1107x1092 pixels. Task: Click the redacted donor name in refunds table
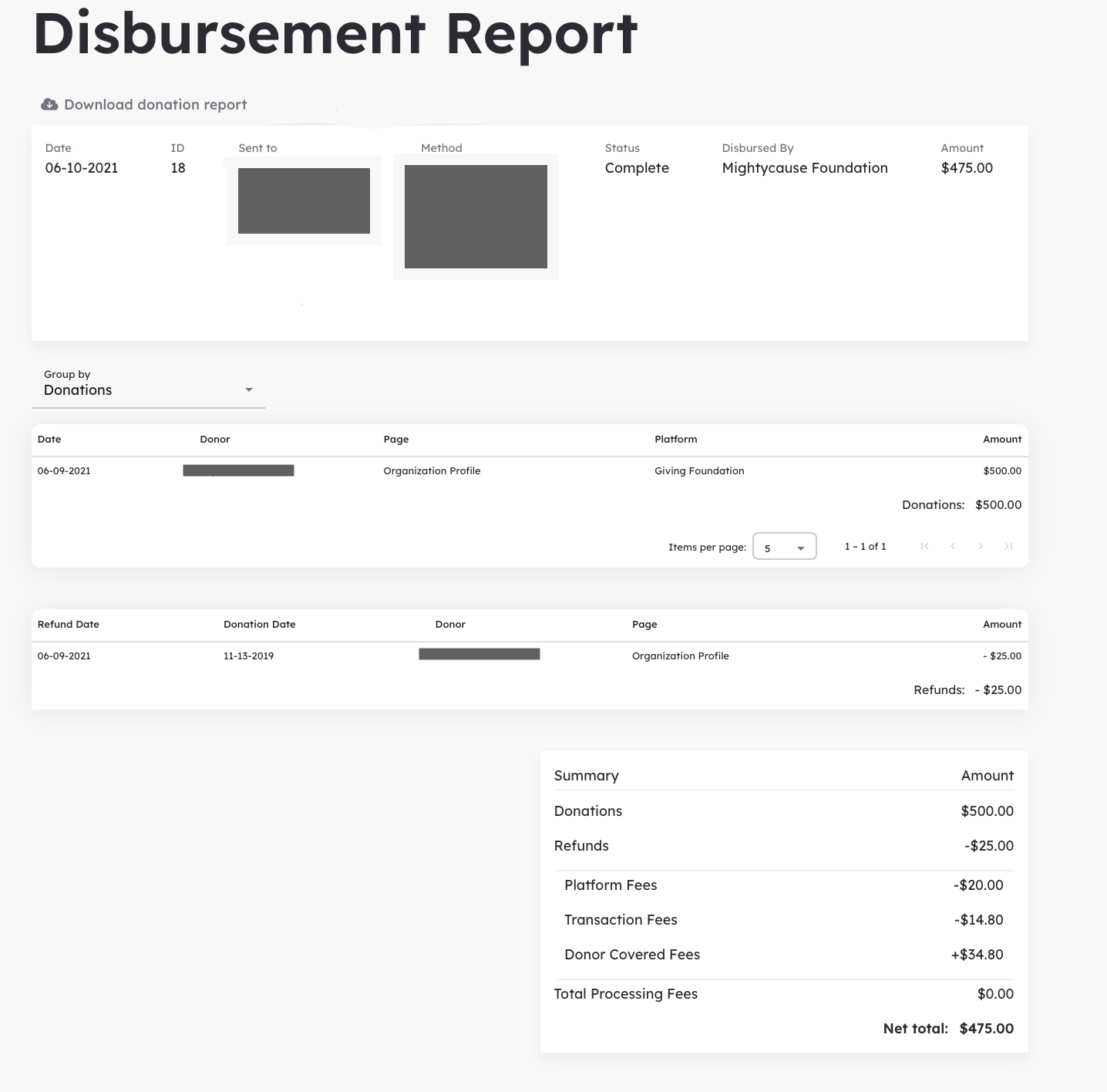[x=479, y=654]
